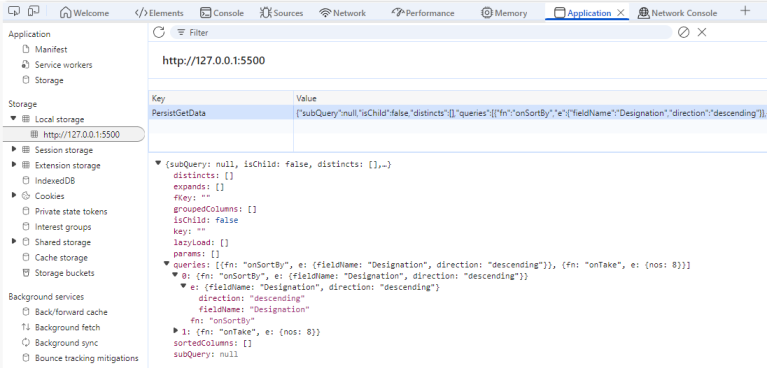
Task: Select the PersistGetData JSON value cell
Action: point(530,113)
